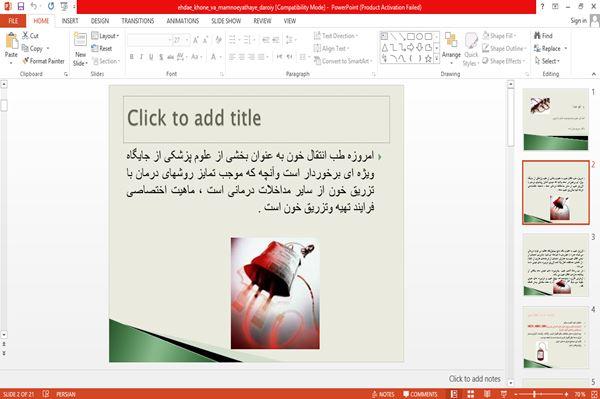Expand Shape Fill options
Screen dimensions: 600x399
pyautogui.click(x=499, y=36)
